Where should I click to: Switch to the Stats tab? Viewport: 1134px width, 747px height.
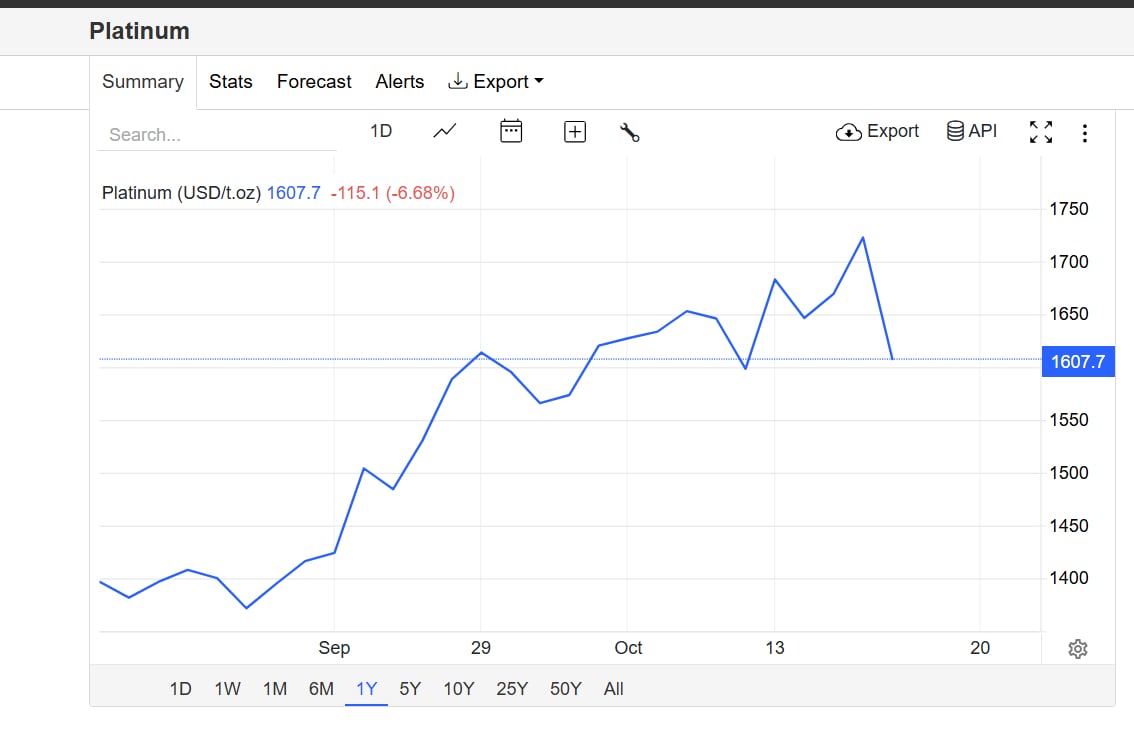[x=230, y=82]
